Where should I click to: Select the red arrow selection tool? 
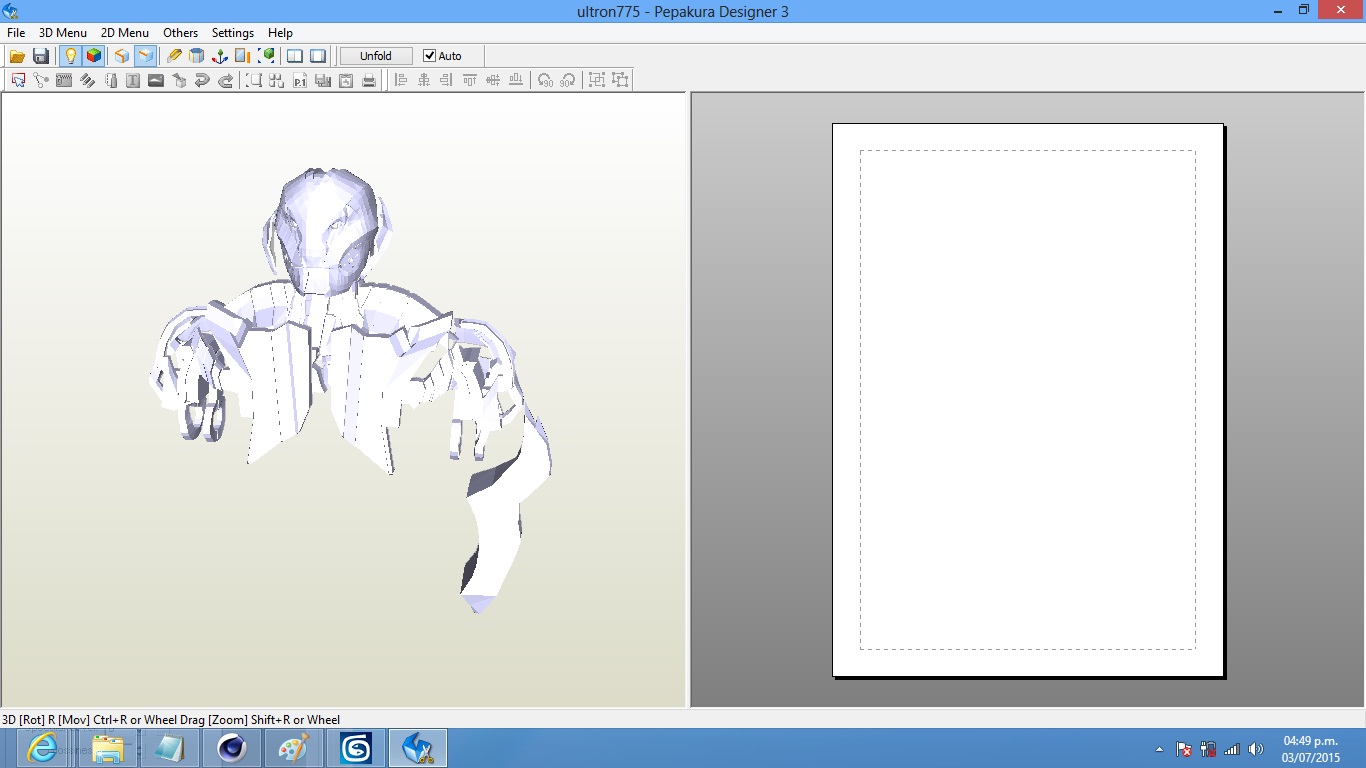click(18, 80)
